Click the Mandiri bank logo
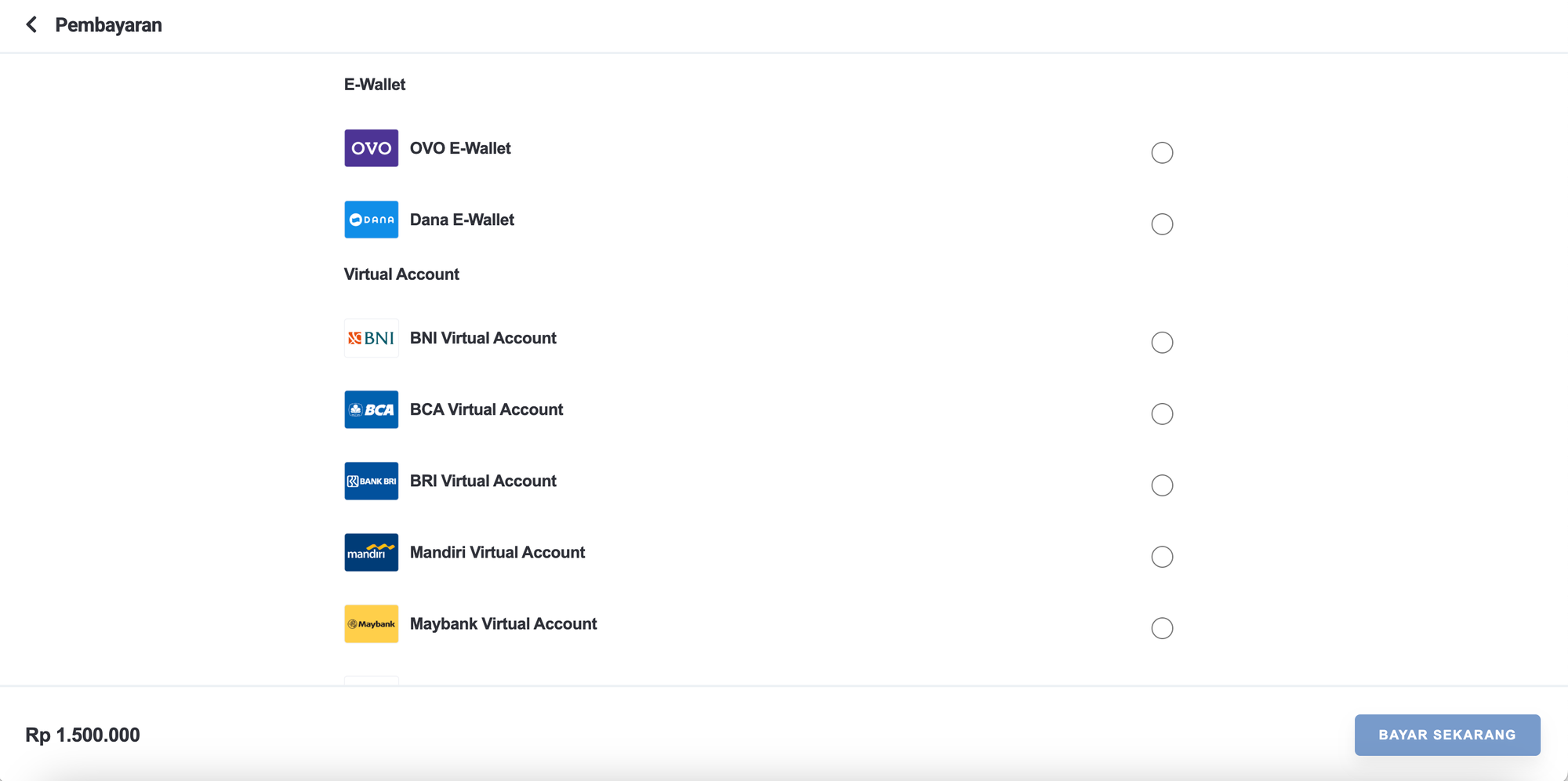 pos(371,552)
